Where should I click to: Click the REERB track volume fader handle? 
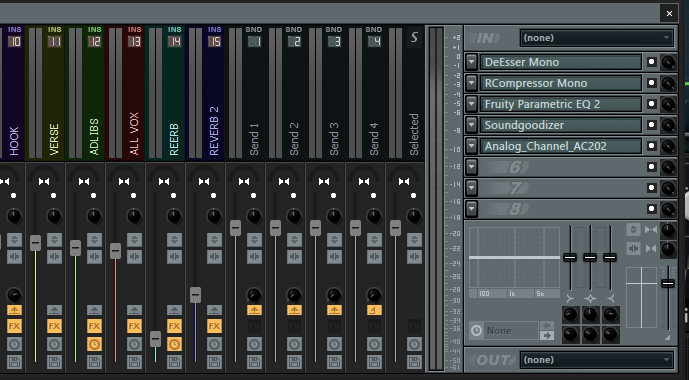(x=156, y=339)
